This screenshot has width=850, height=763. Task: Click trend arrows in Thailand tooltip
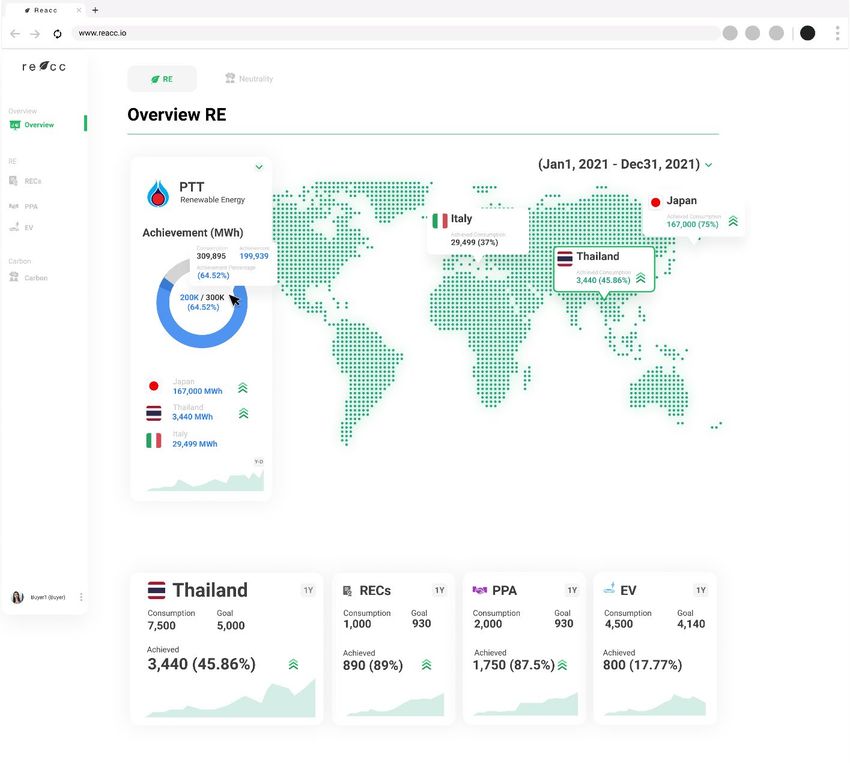coord(640,278)
